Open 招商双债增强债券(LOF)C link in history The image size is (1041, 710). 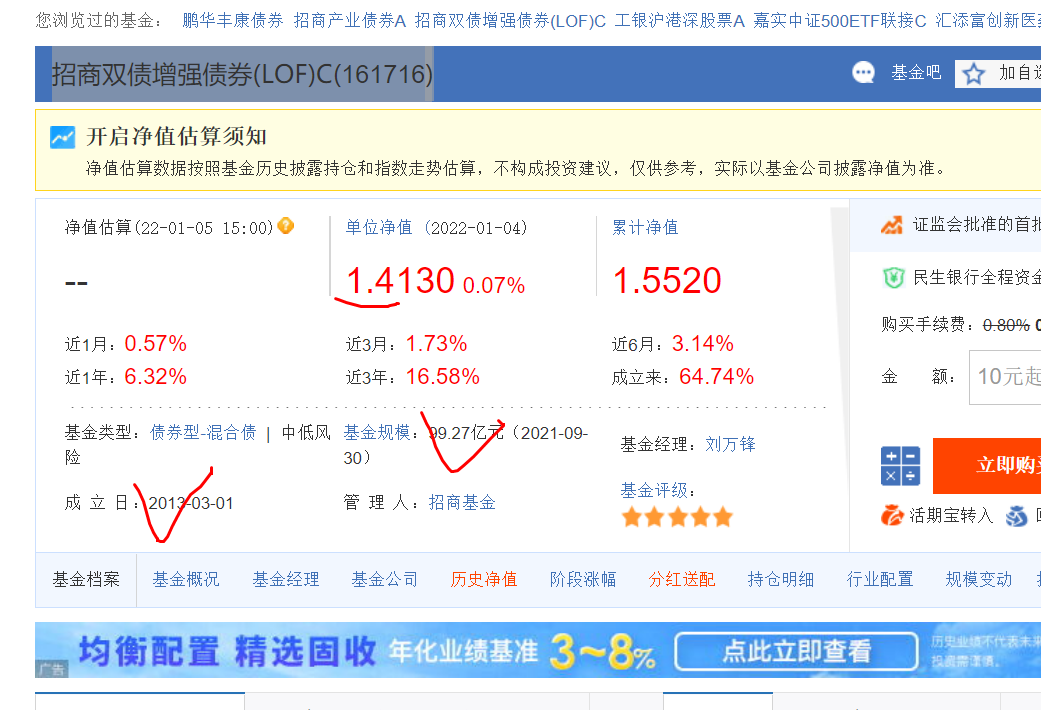(510, 21)
